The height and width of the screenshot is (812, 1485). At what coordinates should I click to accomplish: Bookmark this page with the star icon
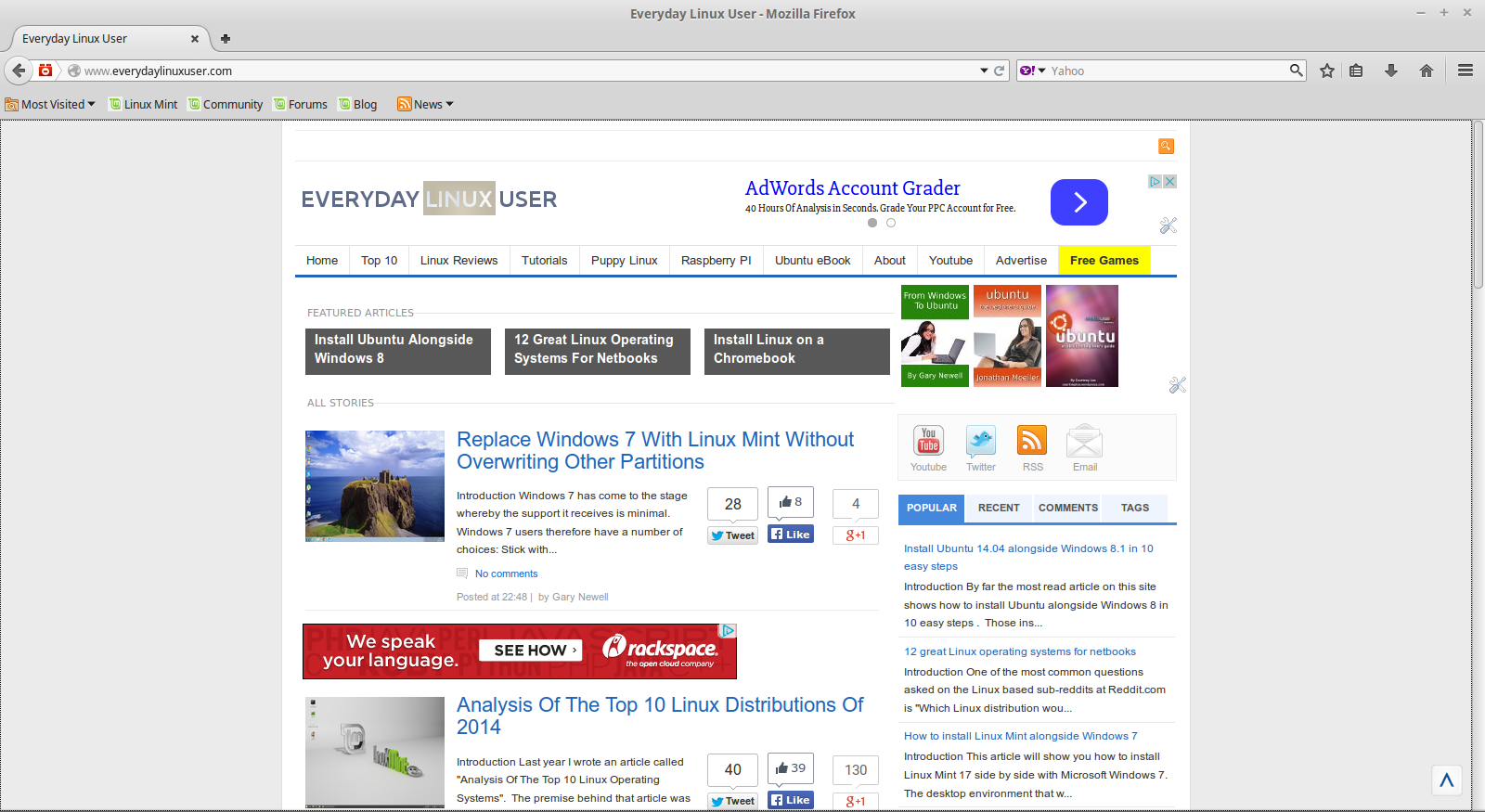[x=1327, y=71]
